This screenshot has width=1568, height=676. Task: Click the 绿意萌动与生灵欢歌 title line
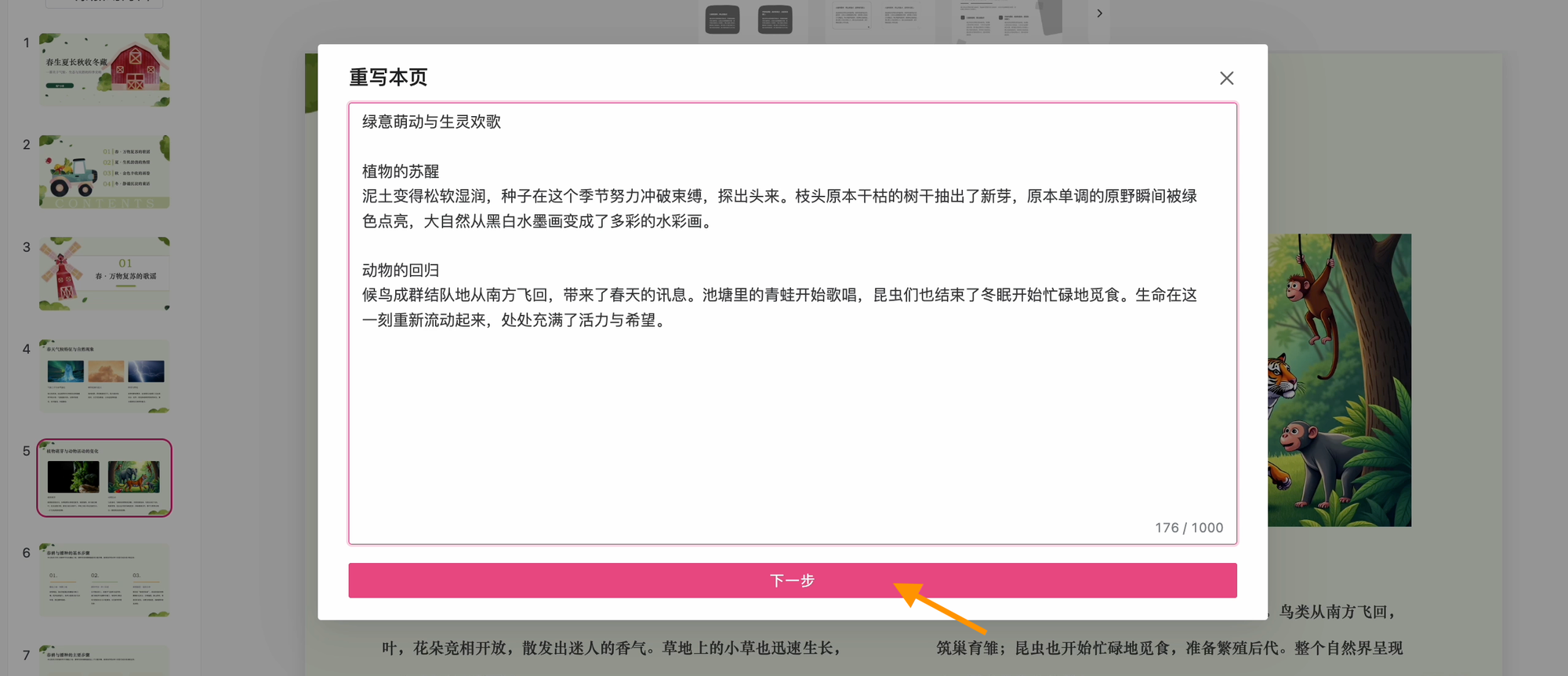[x=431, y=122]
